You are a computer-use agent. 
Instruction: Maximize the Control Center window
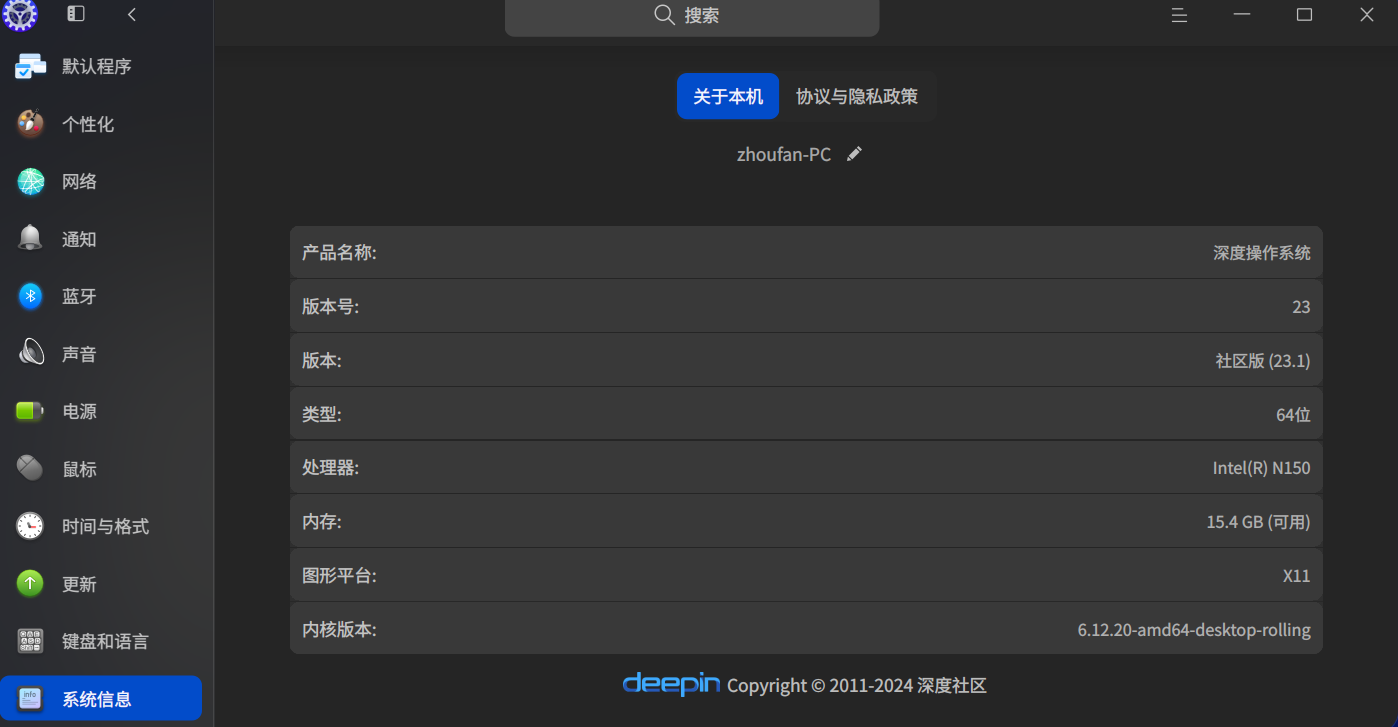coord(1304,15)
